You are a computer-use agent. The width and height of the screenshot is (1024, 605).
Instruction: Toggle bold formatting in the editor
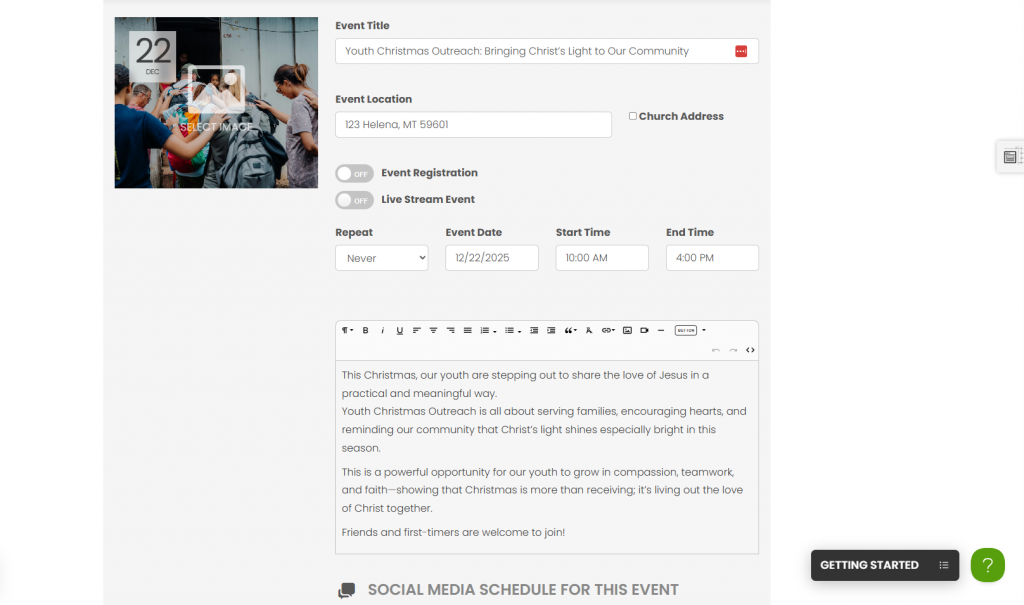[365, 331]
